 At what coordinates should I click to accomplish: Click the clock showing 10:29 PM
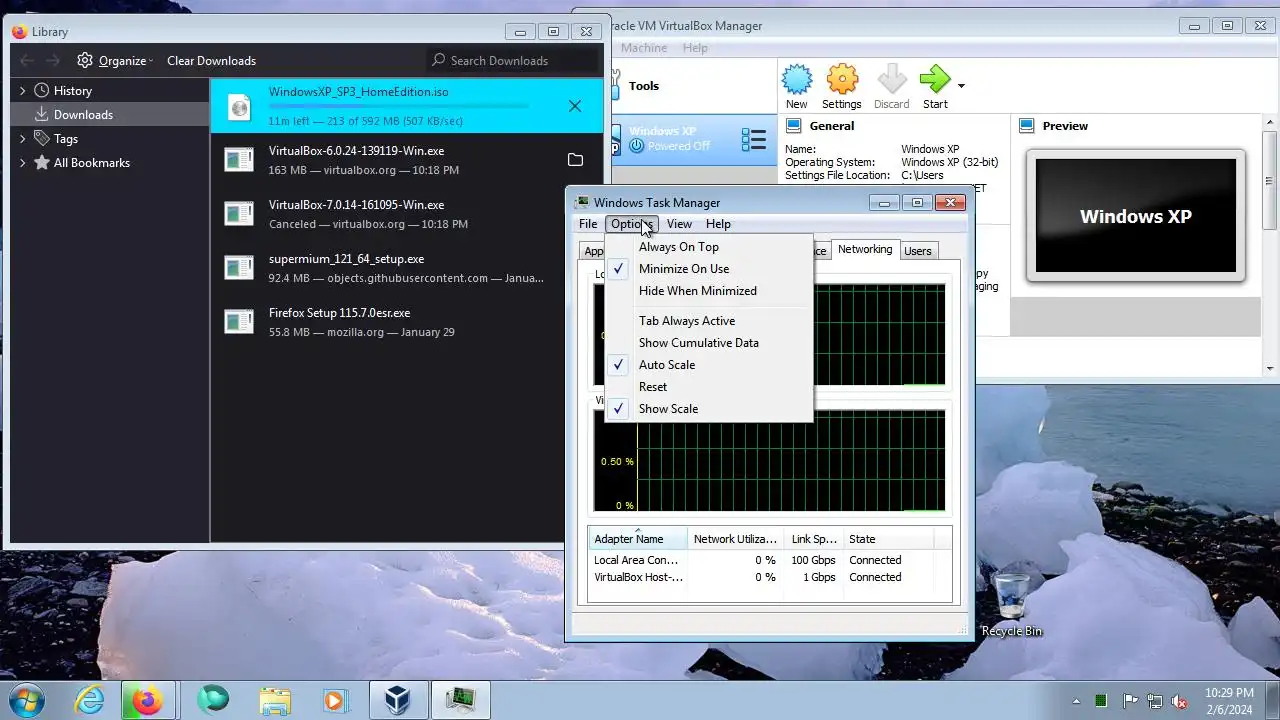1229,693
